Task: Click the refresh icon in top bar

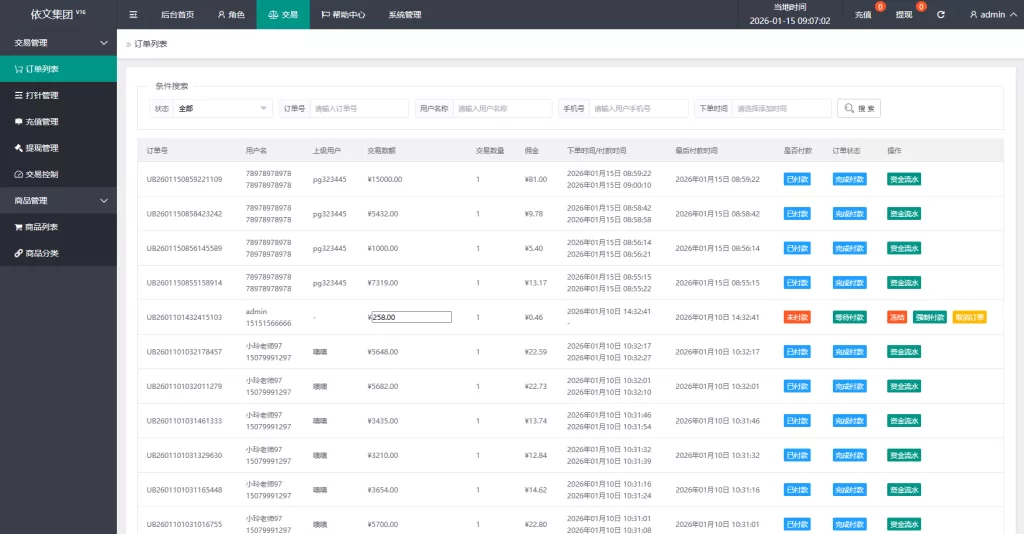Action: tap(940, 15)
